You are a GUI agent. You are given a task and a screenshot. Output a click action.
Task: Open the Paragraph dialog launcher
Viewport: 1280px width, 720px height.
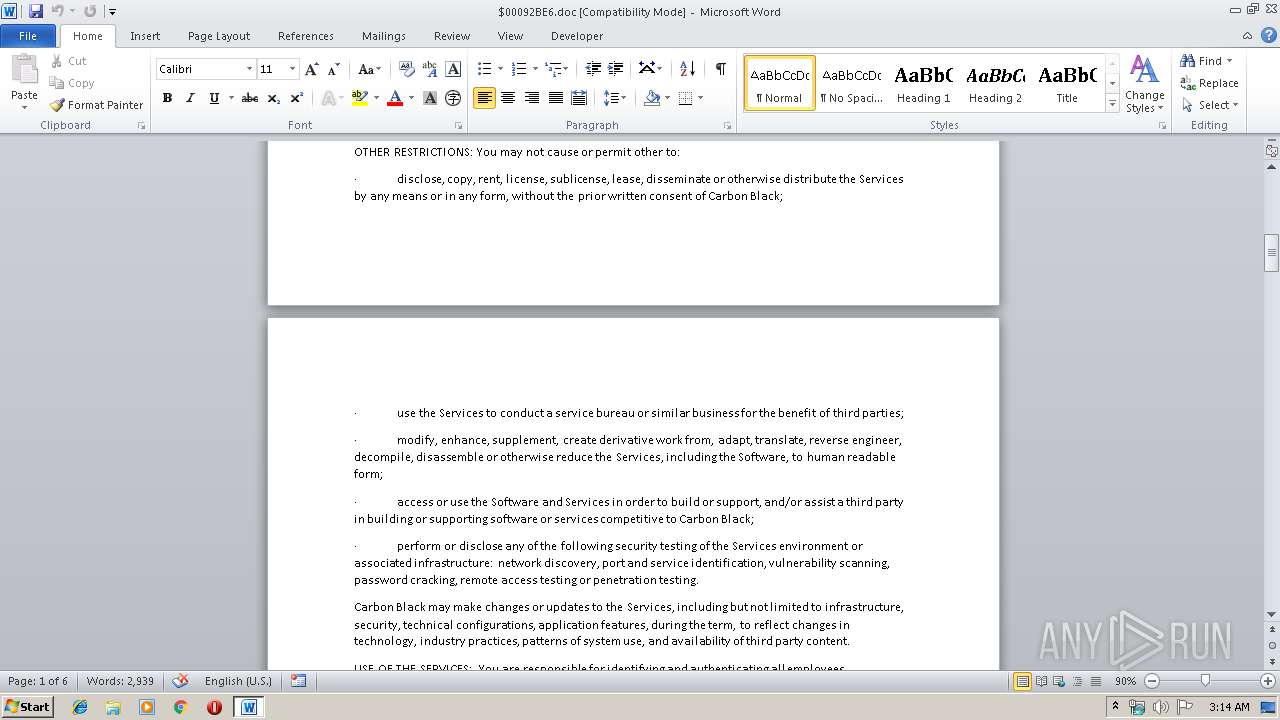[727, 126]
